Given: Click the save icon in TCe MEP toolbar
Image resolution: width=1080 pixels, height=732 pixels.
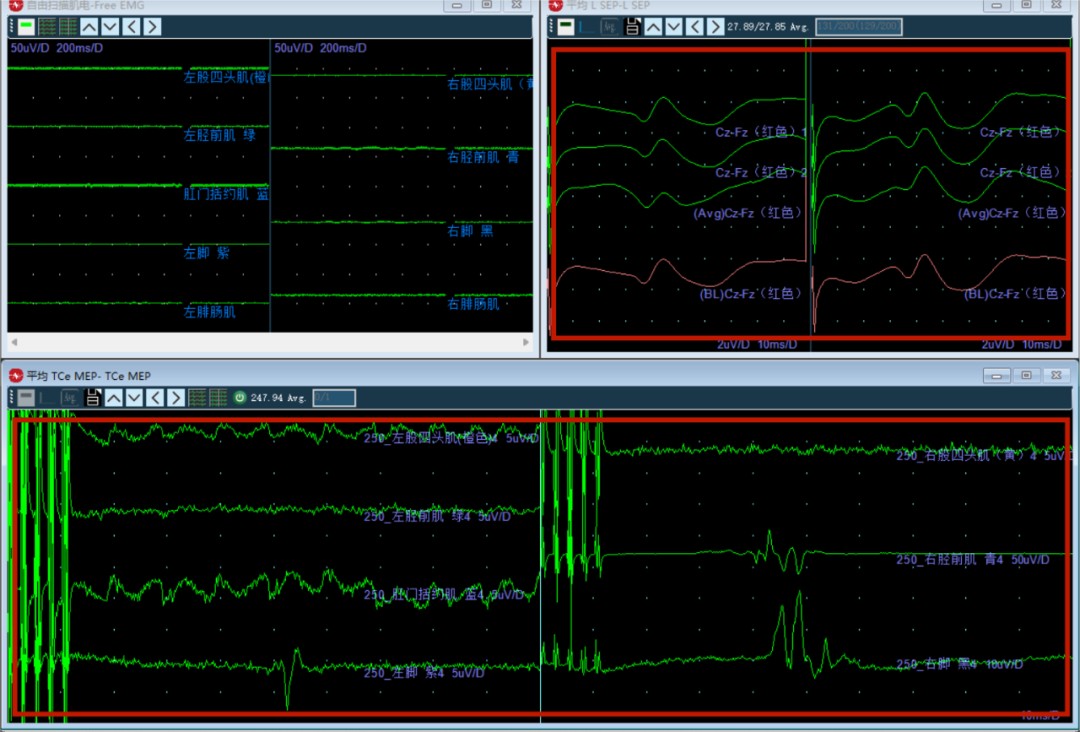Looking at the screenshot, I should pyautogui.click(x=92, y=398).
